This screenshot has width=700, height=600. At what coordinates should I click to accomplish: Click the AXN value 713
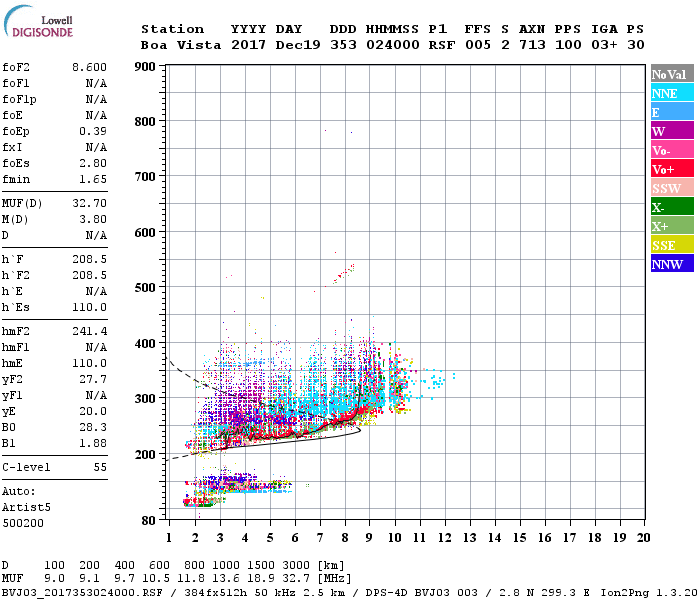(532, 45)
